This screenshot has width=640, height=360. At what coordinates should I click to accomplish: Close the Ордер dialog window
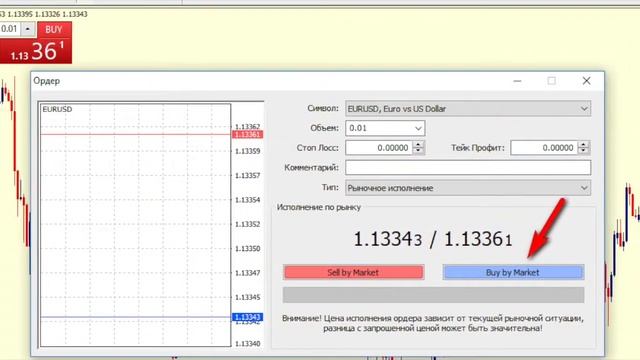(x=587, y=81)
